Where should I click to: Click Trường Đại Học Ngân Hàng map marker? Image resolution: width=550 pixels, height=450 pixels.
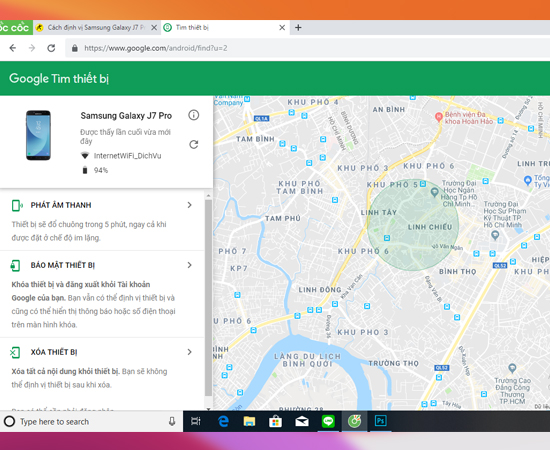coord(435,192)
